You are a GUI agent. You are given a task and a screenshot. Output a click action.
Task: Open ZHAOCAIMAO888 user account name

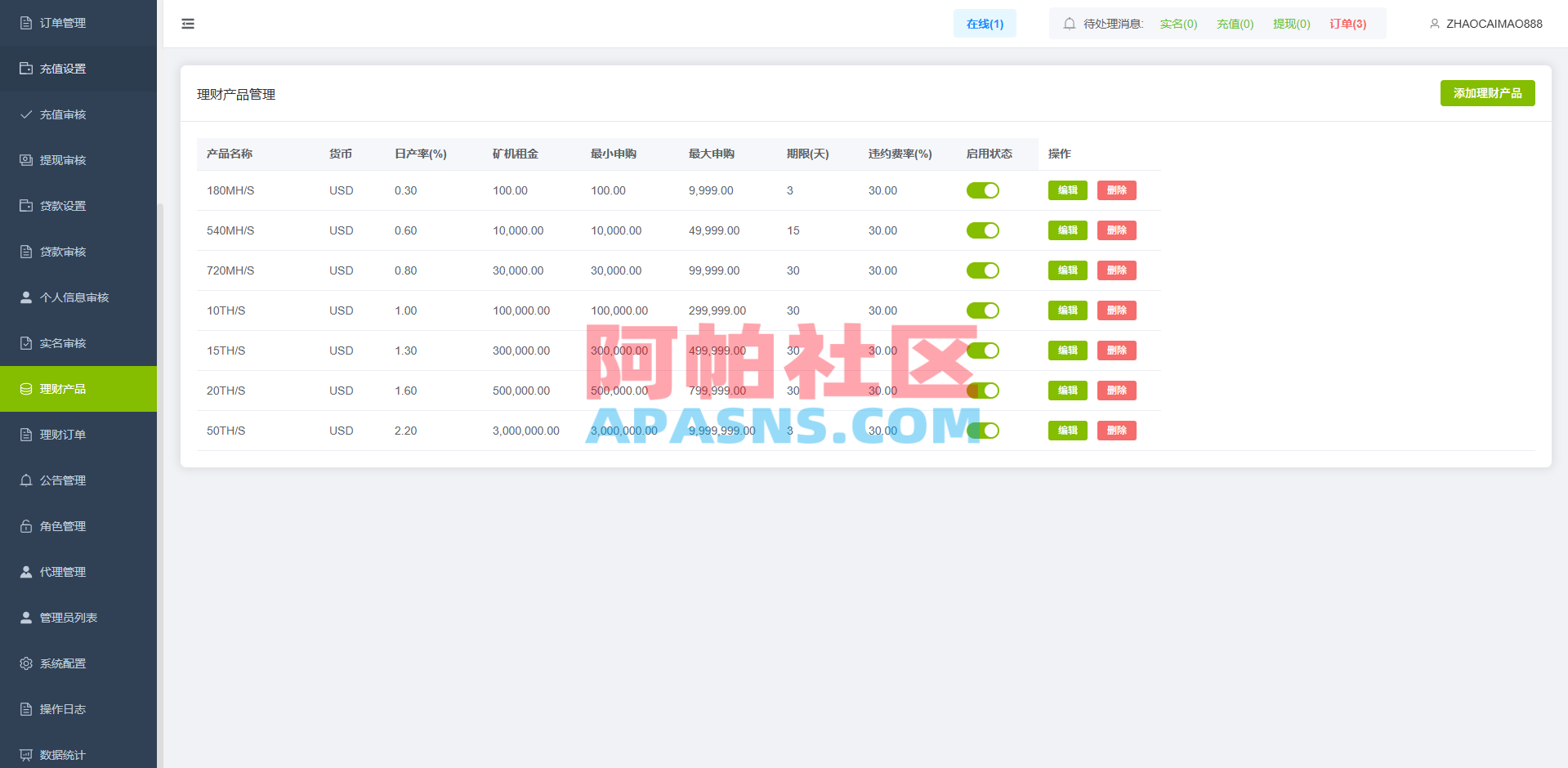coord(1494,24)
